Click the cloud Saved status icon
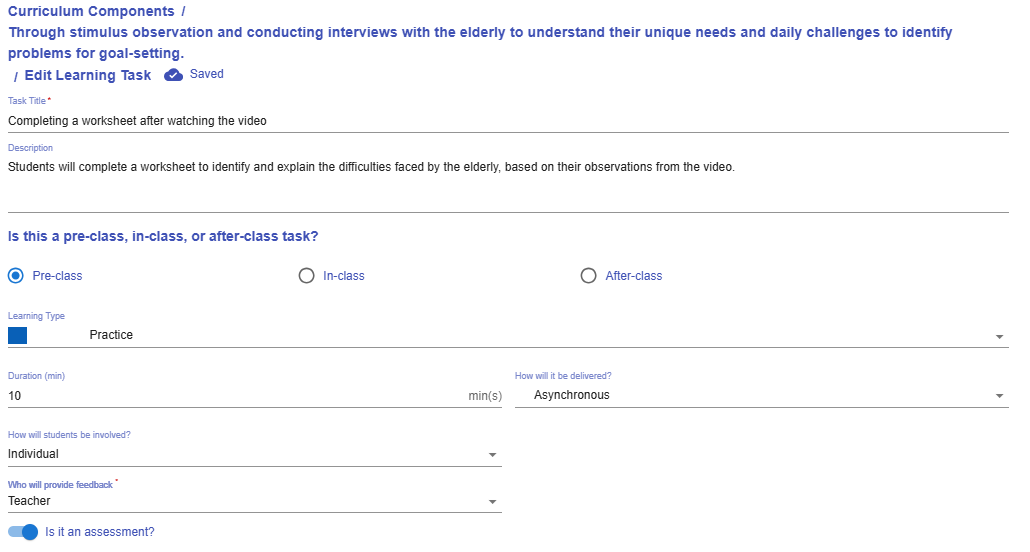This screenshot has width=1030, height=552. (173, 75)
